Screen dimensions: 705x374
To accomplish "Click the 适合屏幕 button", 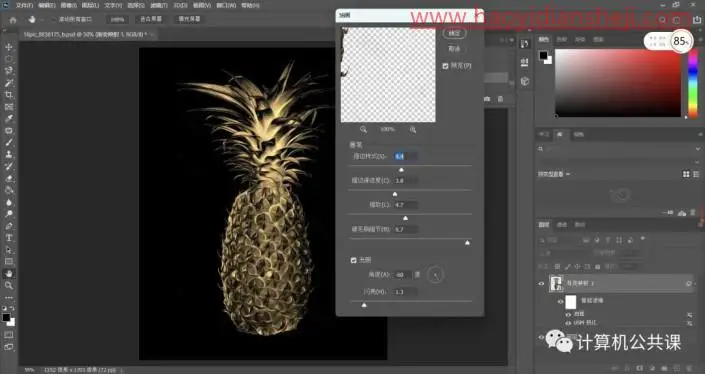I will click(151, 19).
